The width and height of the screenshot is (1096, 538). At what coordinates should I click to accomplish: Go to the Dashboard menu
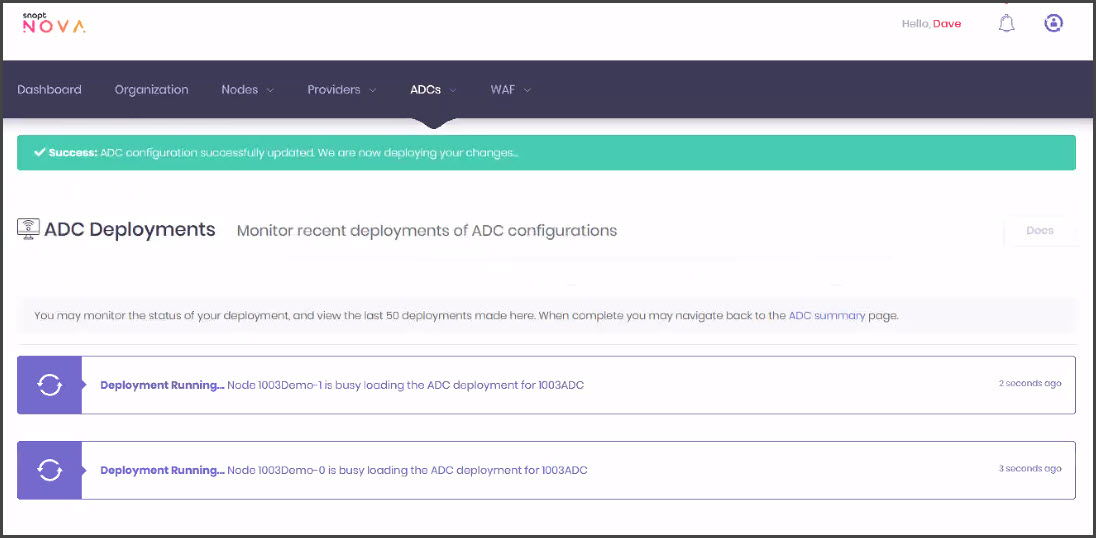tap(49, 89)
